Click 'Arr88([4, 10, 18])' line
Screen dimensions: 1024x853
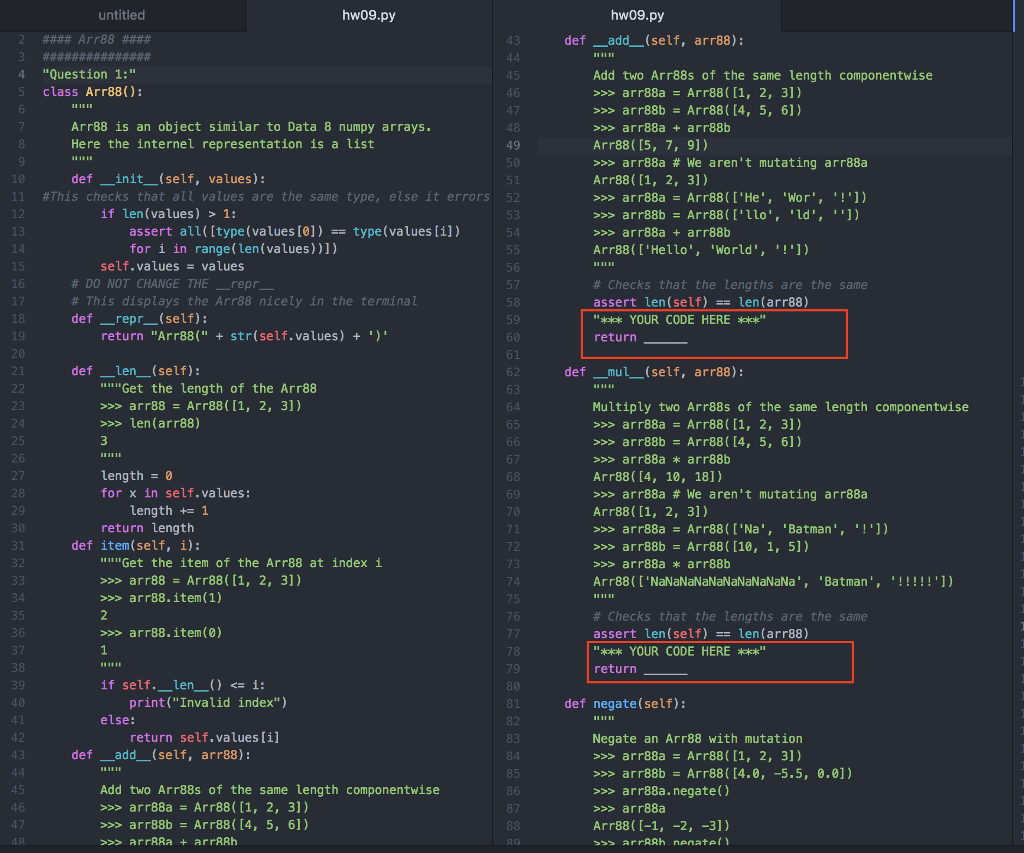click(x=658, y=477)
